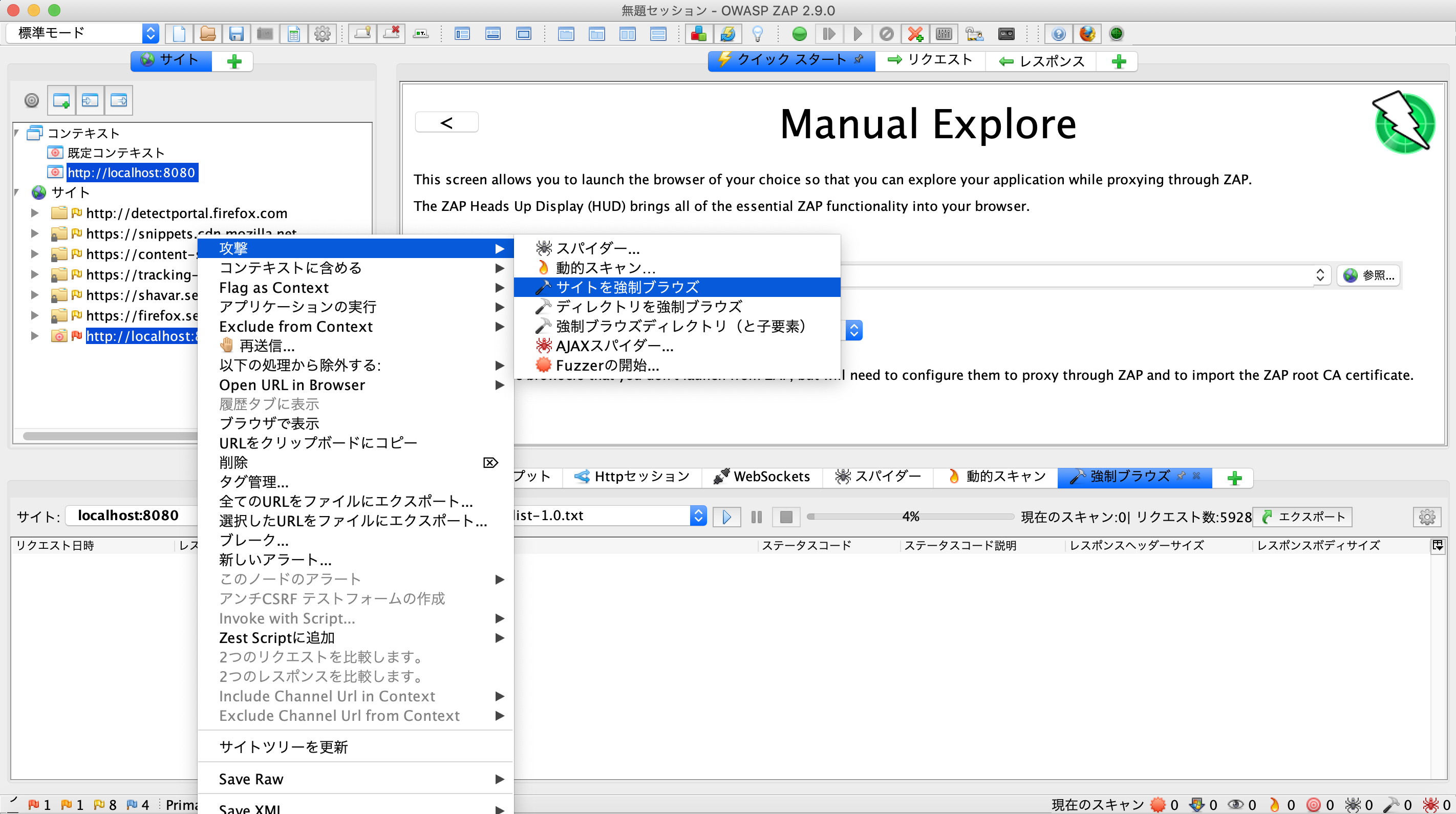Click the back < button
The height and width of the screenshot is (814, 1456).
[x=446, y=123]
